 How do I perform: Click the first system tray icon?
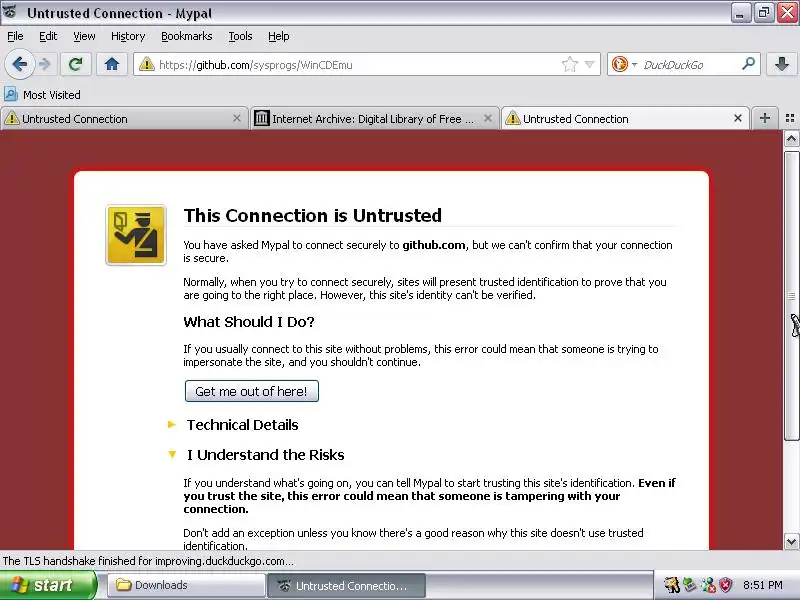click(x=672, y=585)
